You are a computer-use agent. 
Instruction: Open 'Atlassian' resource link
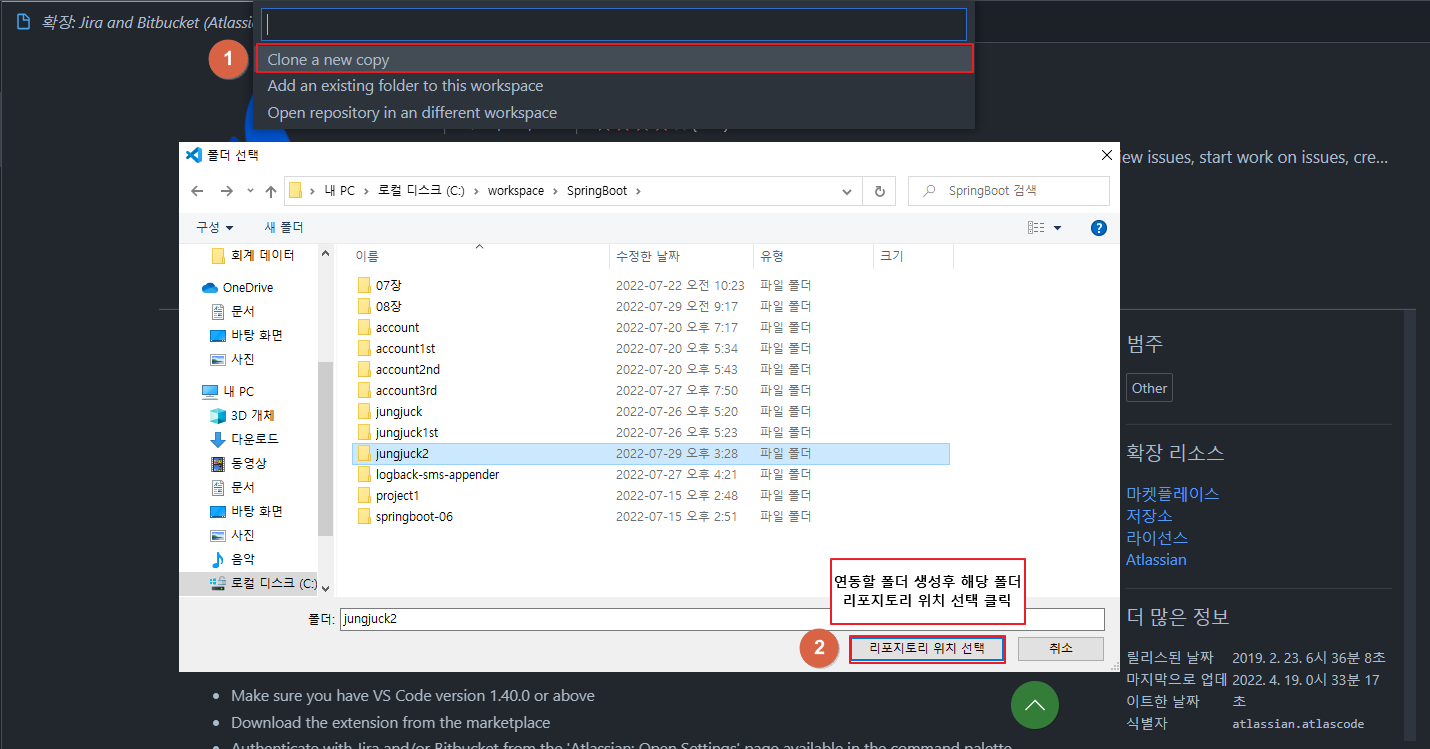(x=1156, y=560)
